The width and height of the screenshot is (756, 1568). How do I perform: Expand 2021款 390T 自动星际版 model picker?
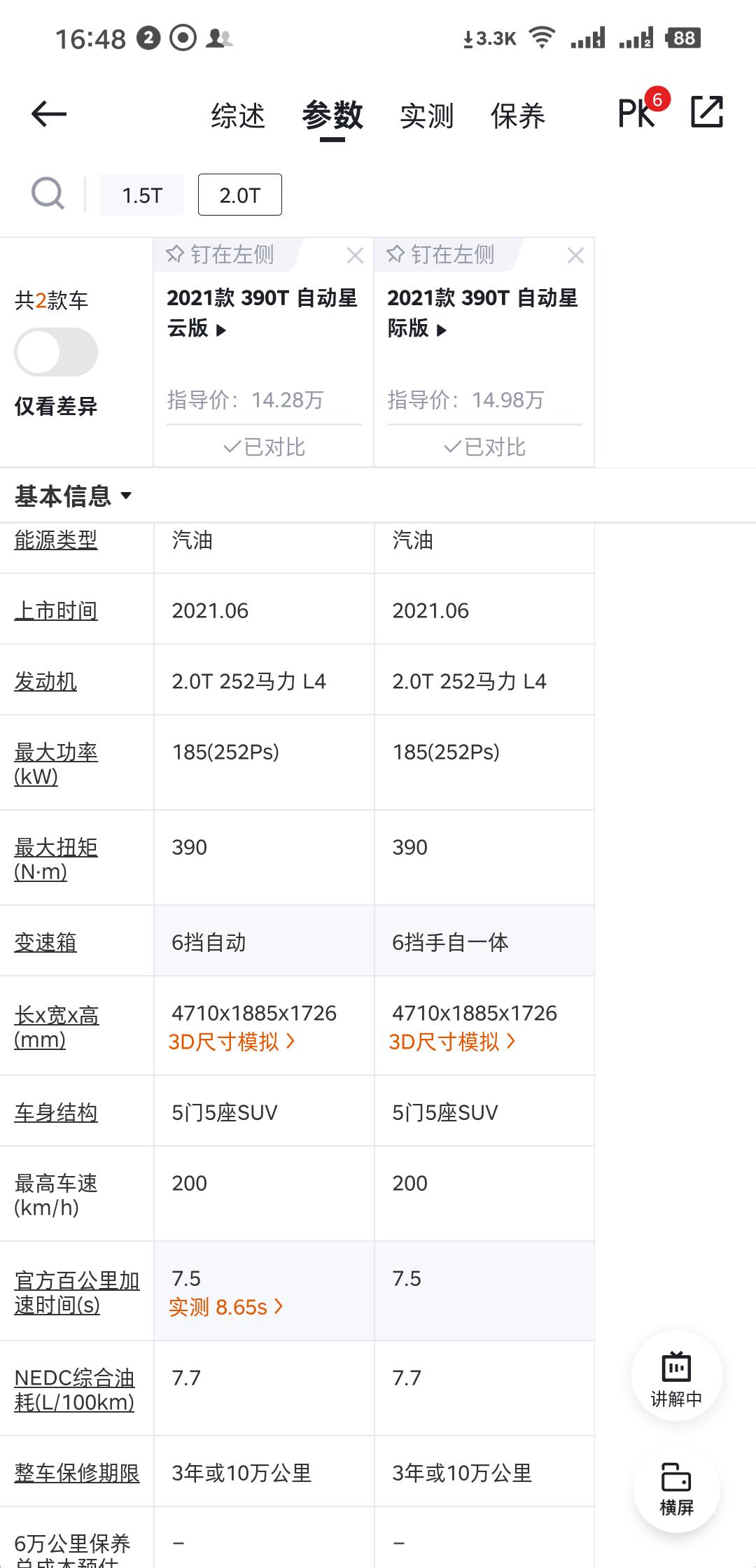482,312
